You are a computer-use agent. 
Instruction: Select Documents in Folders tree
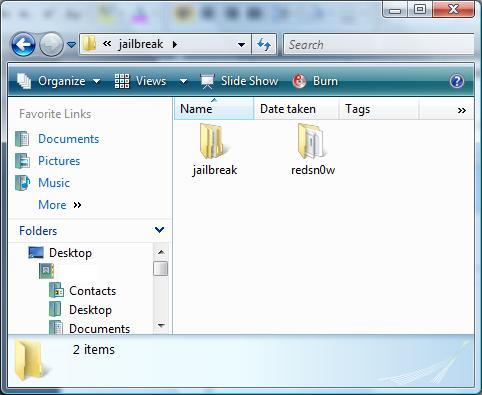point(99,329)
